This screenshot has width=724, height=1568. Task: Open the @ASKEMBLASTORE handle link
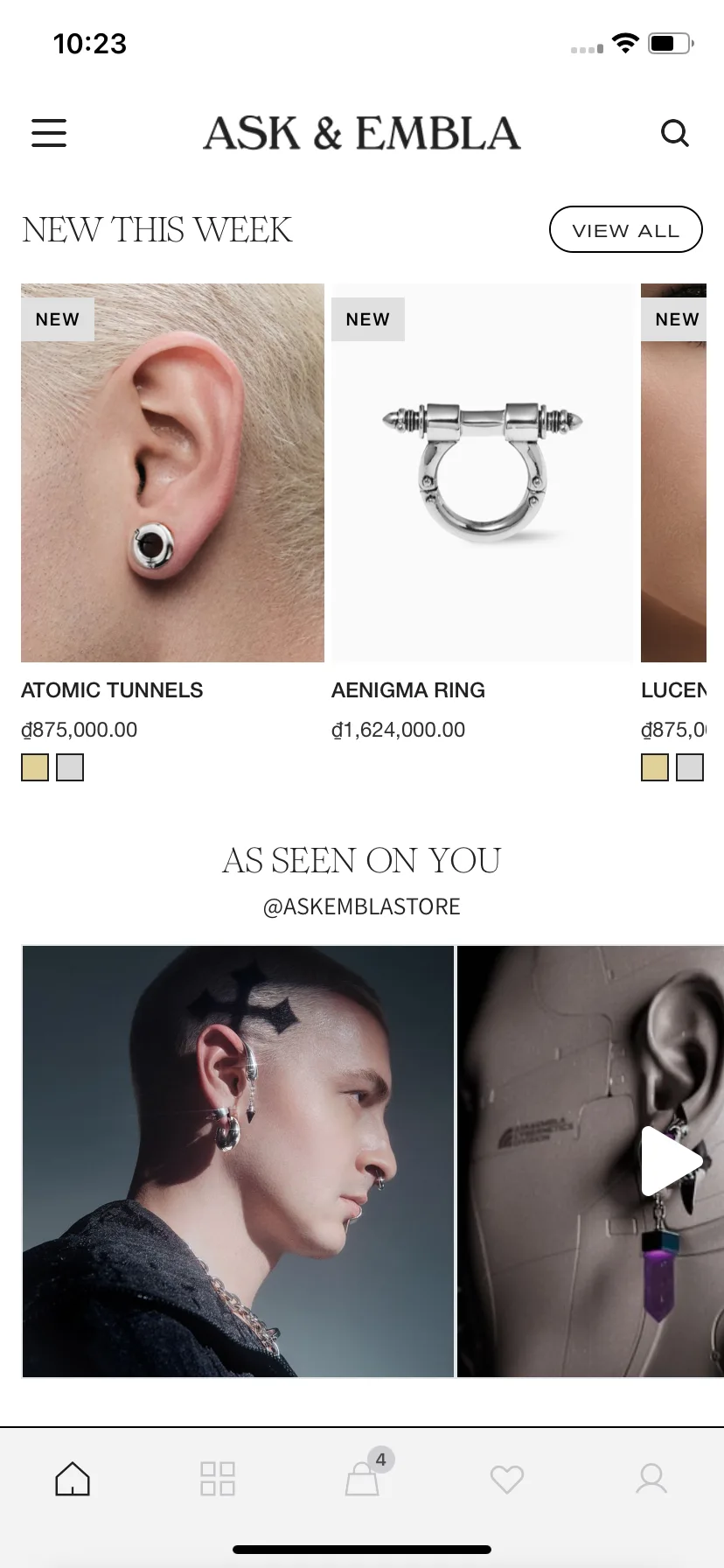tap(362, 906)
